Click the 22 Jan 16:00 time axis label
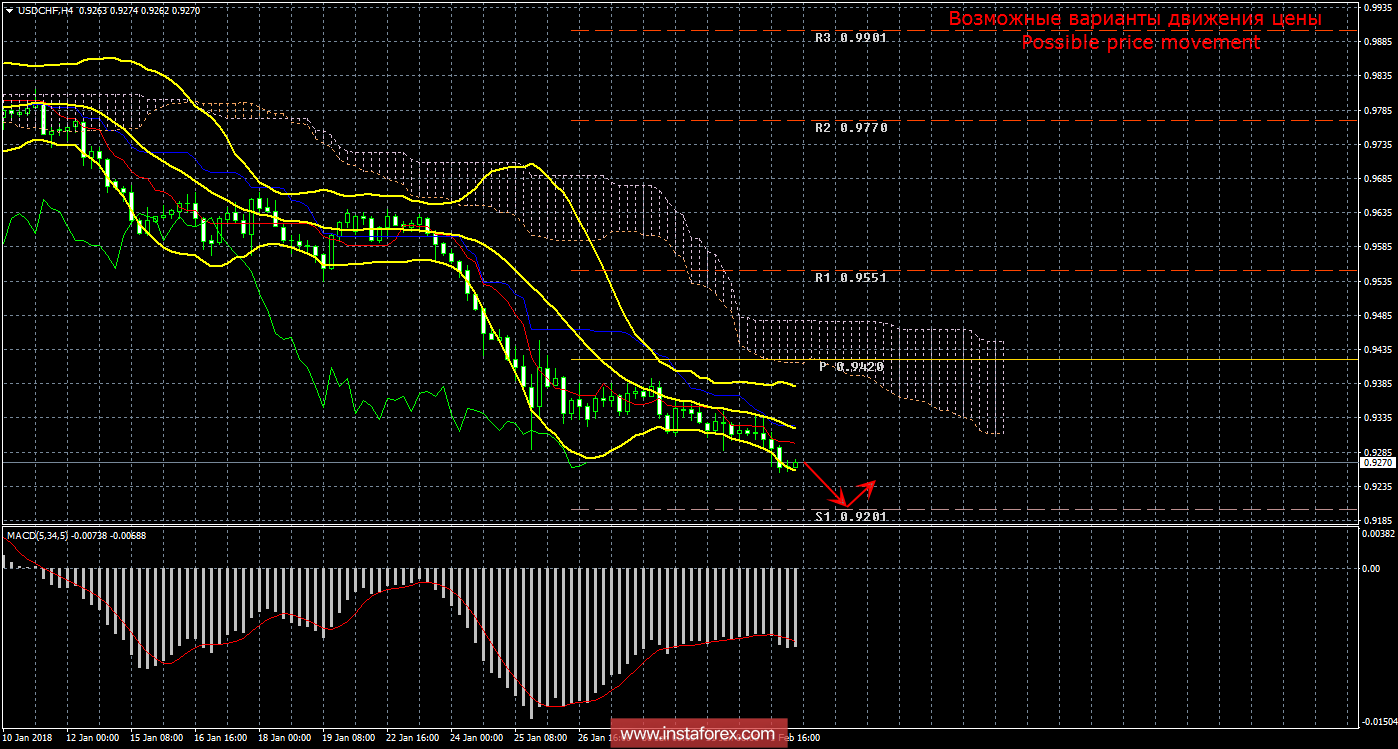 click(x=412, y=738)
